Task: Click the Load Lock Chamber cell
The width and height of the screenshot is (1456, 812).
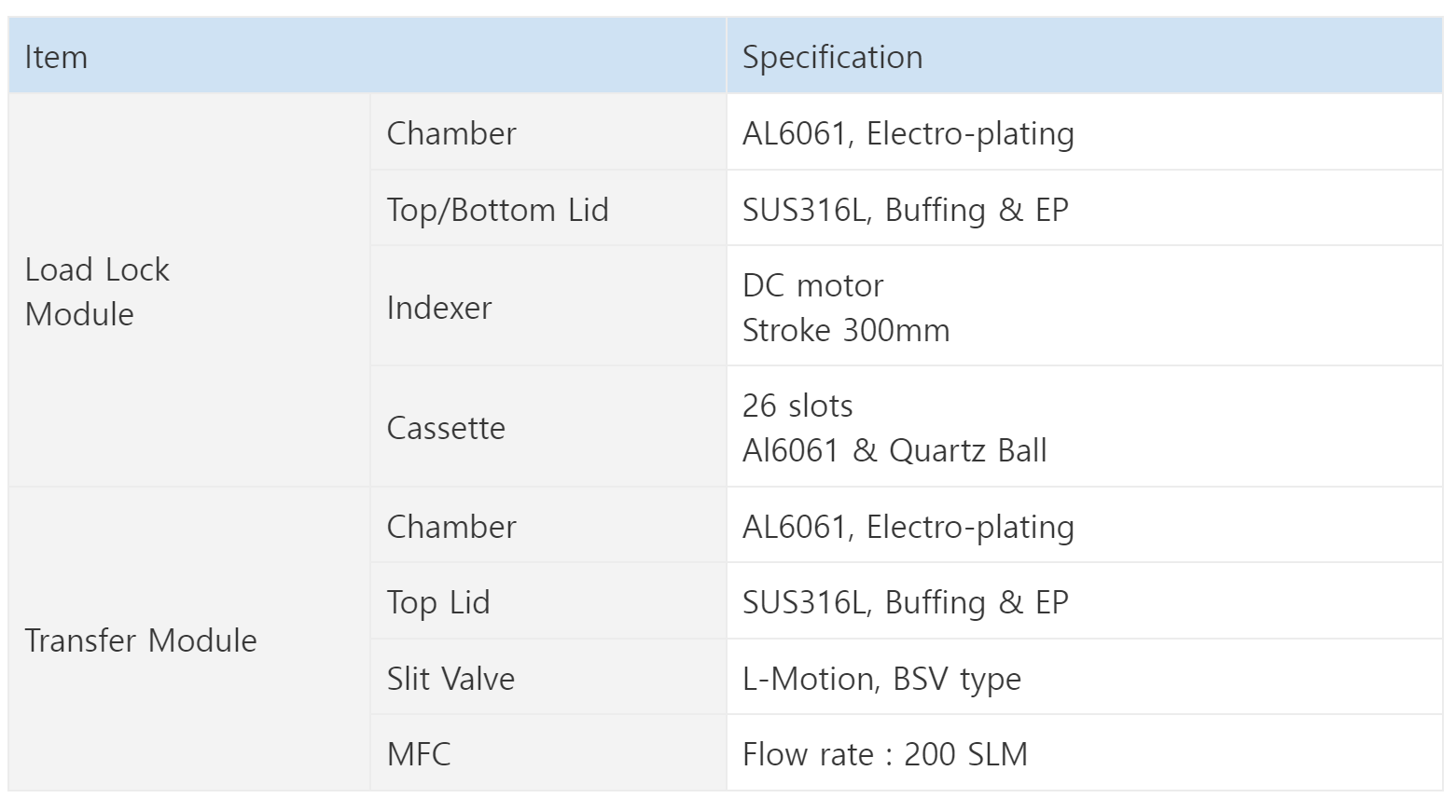Action: [548, 132]
